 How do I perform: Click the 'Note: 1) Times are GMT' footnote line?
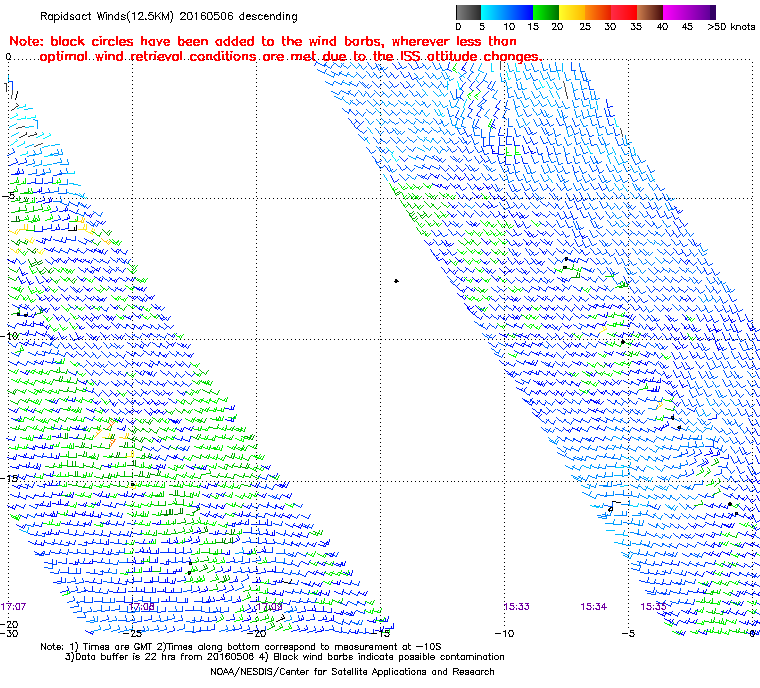pyautogui.click(x=241, y=647)
